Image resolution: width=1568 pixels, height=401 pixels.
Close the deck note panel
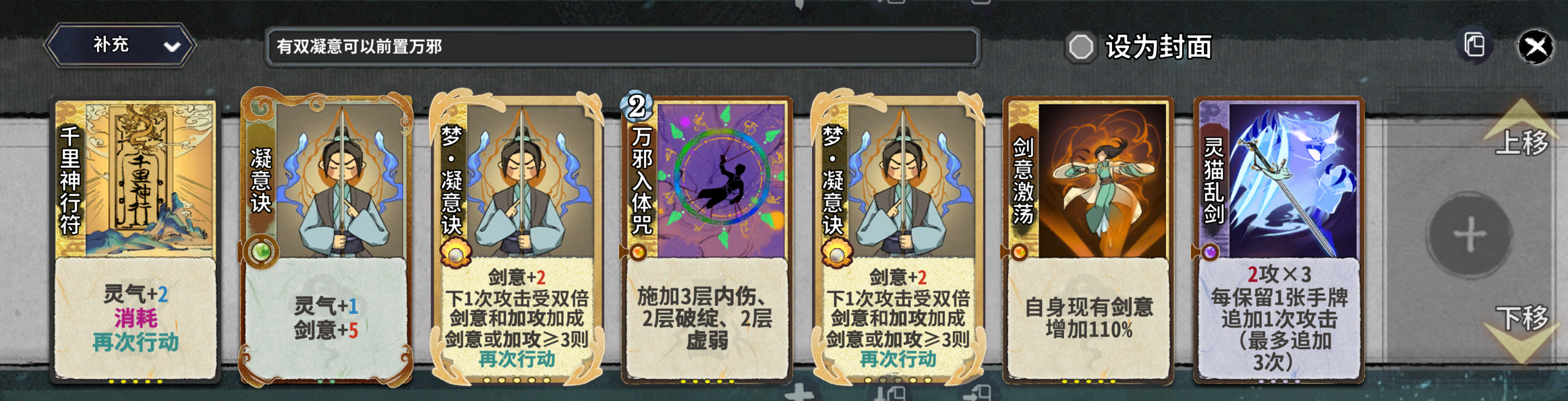pos(1536,47)
